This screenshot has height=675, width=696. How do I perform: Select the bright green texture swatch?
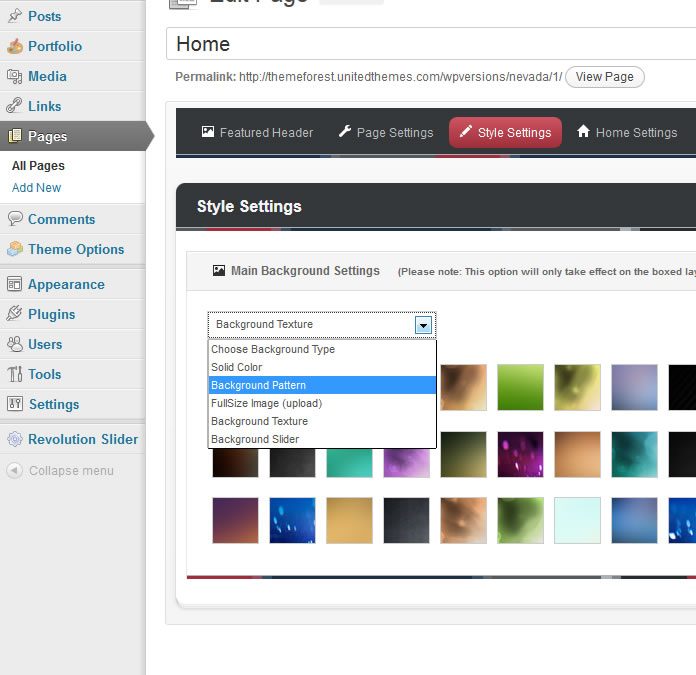tap(520, 387)
